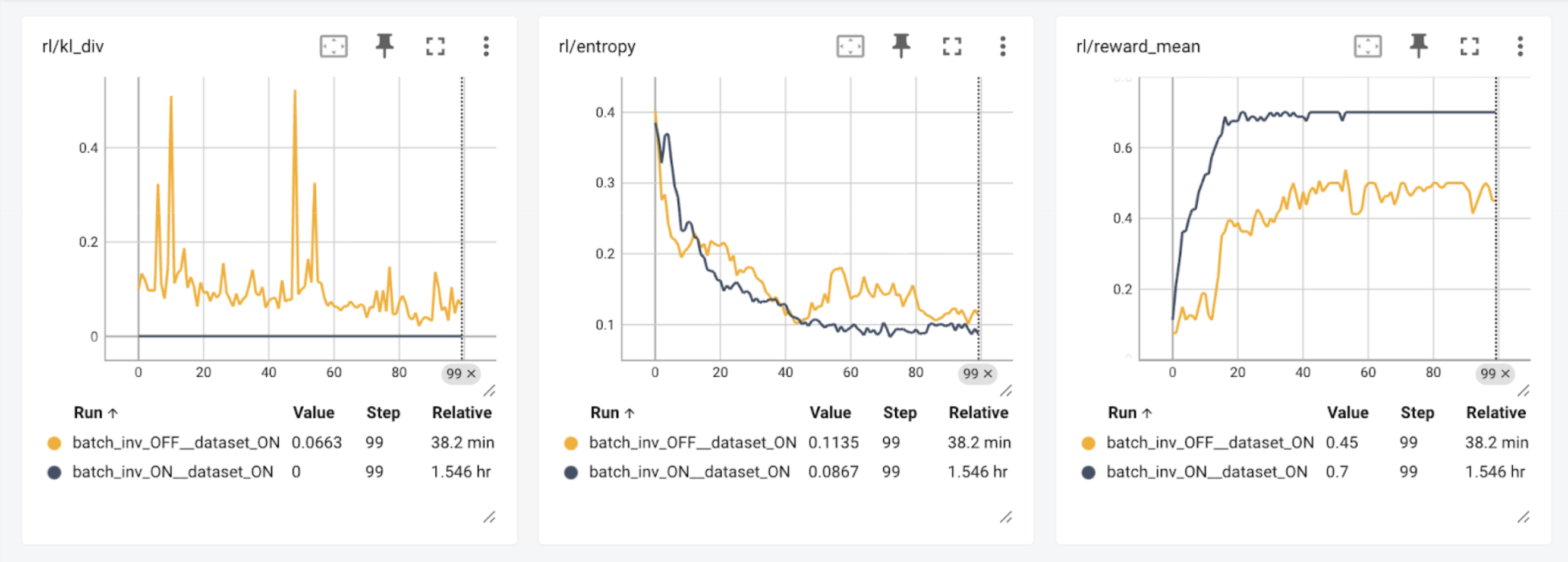Pin the rl/entropy card

click(901, 46)
